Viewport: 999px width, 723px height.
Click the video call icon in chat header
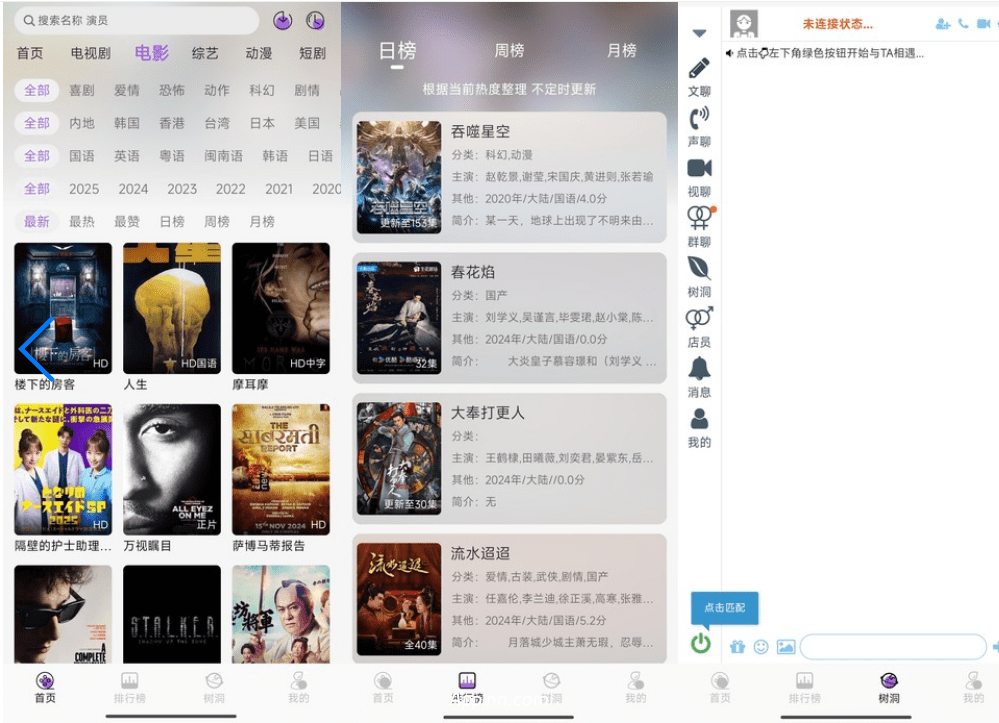[x=984, y=24]
